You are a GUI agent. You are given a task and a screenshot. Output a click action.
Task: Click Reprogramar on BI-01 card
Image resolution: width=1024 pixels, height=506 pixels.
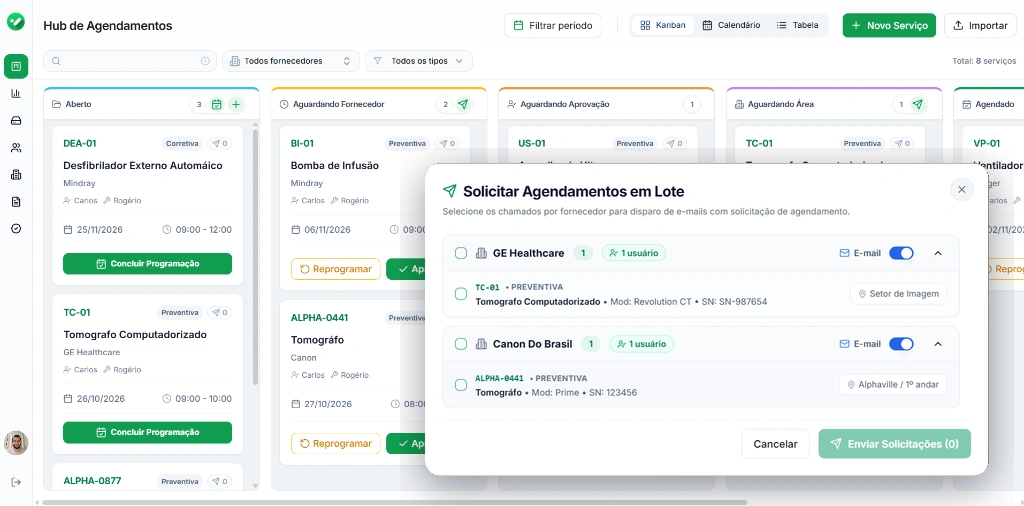336,269
